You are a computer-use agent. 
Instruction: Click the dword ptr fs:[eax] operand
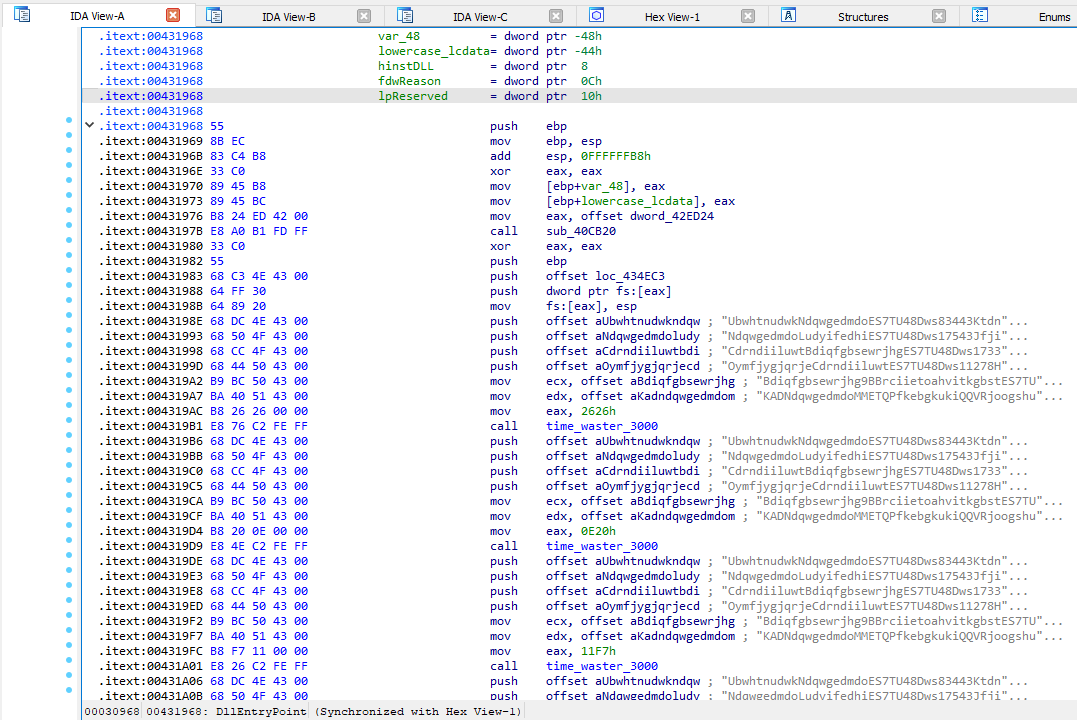point(609,291)
